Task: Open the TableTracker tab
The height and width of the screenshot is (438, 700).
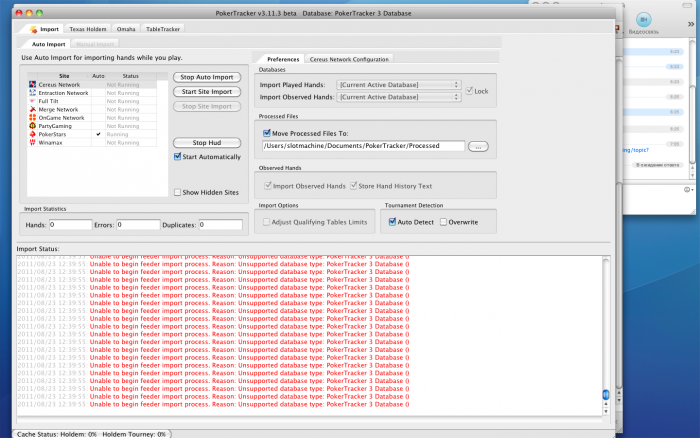Action: 163,29
